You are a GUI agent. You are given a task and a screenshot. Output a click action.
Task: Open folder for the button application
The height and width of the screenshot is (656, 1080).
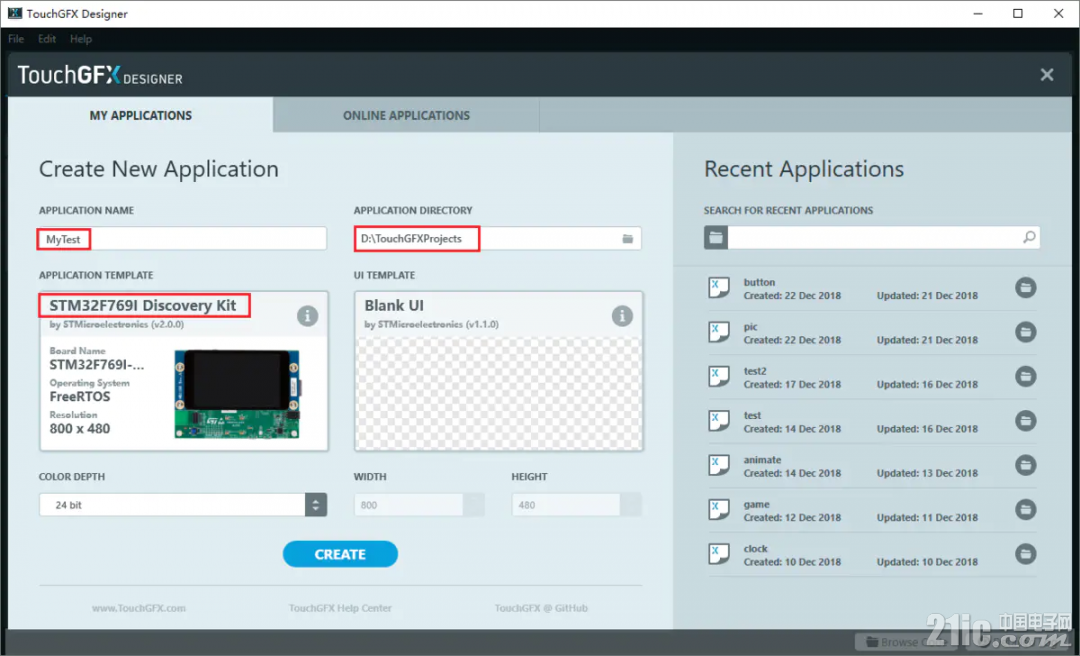pos(1025,288)
